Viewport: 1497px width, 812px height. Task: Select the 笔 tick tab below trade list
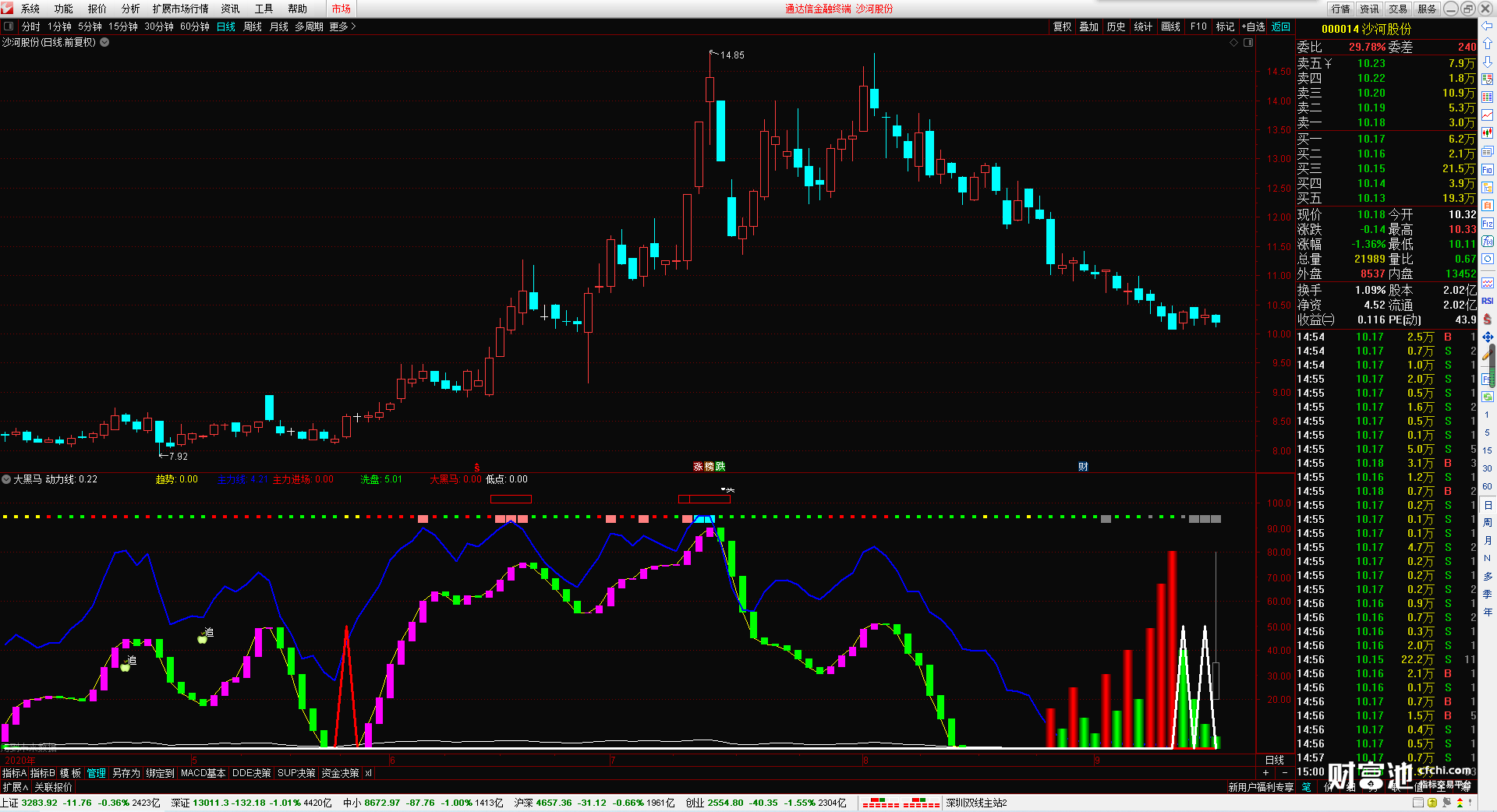pyautogui.click(x=1307, y=787)
